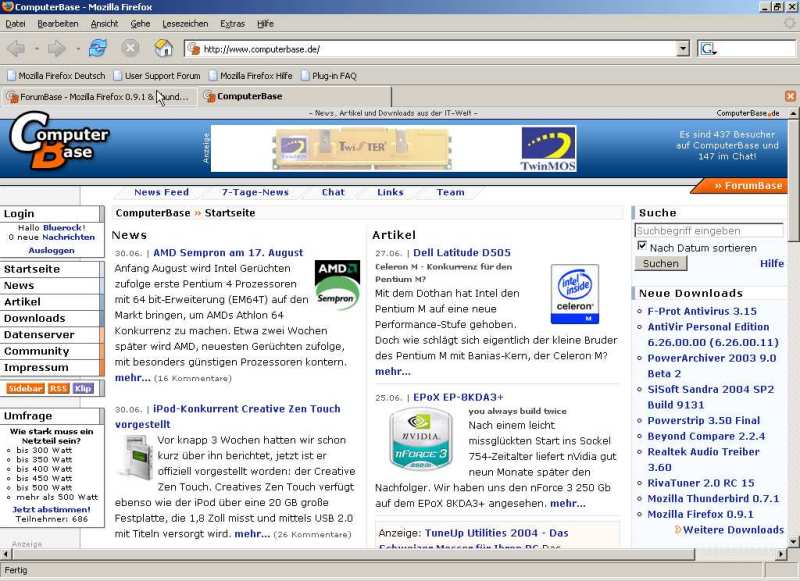Click Ausloggen in the Login box
Viewport: 800px width, 581px height.
tap(52, 250)
